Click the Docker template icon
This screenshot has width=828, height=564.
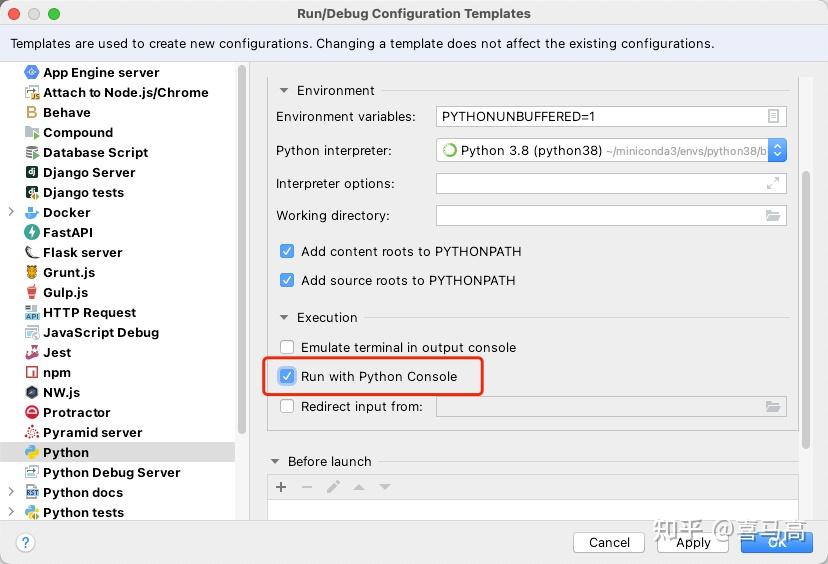[32, 212]
